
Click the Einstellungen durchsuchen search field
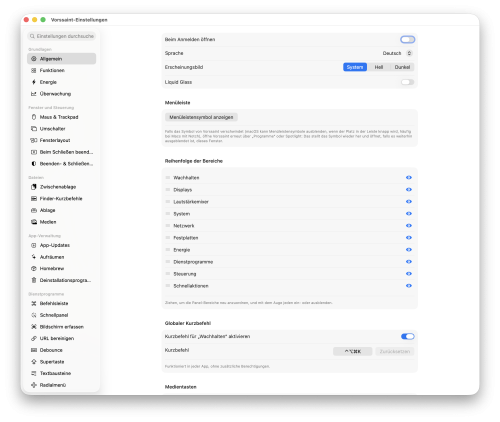pyautogui.click(x=62, y=36)
